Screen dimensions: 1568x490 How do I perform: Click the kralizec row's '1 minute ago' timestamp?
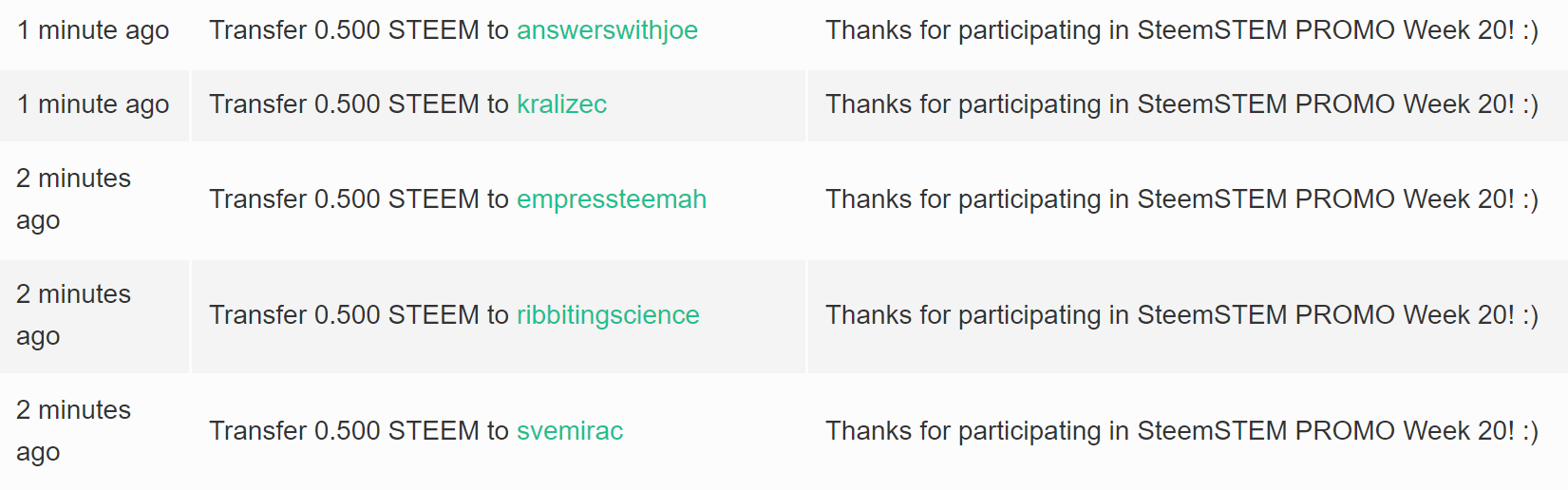point(93,104)
